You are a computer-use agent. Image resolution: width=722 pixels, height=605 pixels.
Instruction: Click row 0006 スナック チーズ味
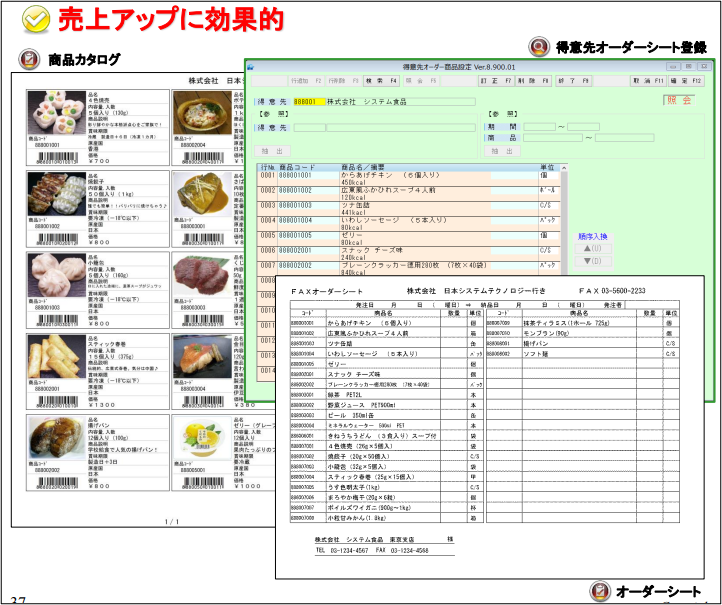pyautogui.click(x=409, y=254)
